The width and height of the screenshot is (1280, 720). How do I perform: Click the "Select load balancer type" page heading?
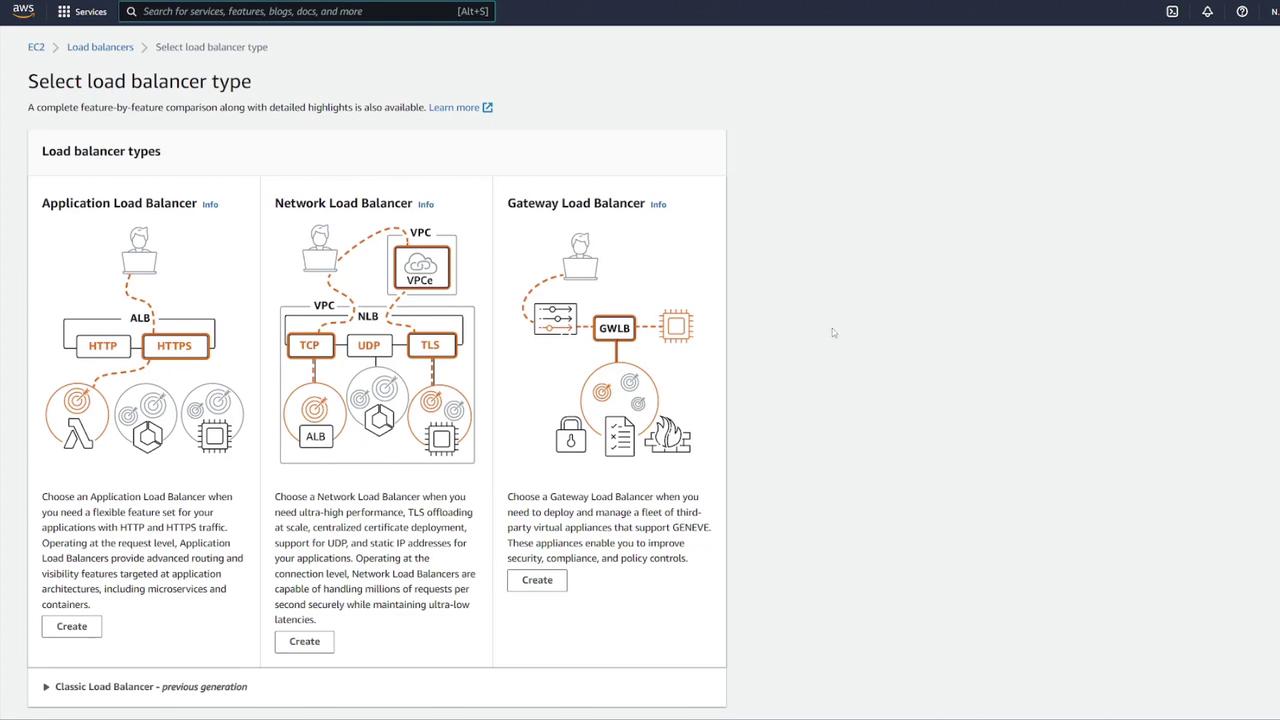pos(140,81)
